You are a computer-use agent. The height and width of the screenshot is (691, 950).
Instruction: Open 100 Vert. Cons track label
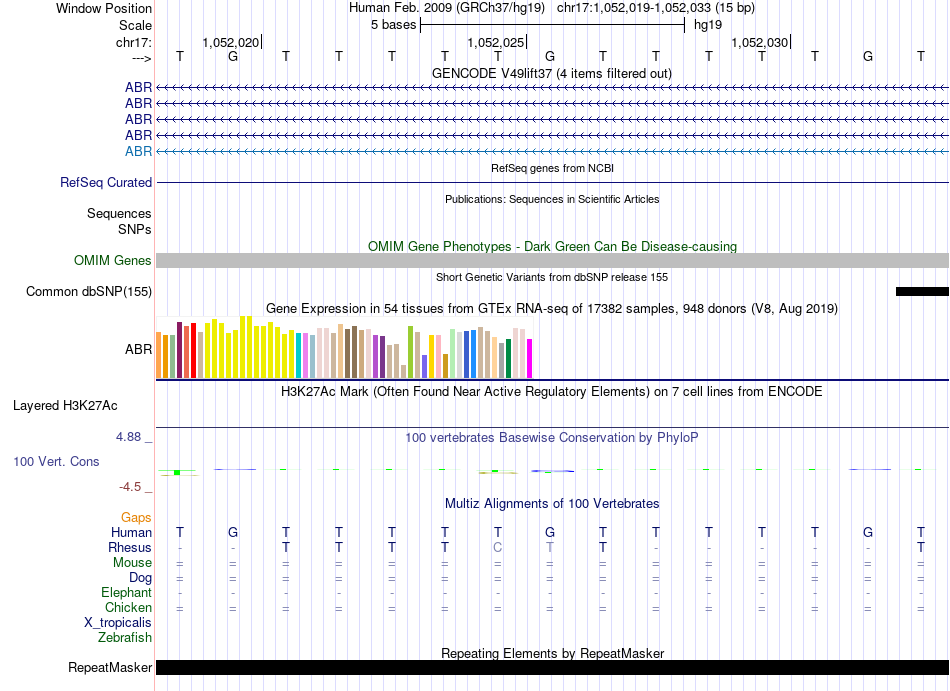click(x=56, y=461)
